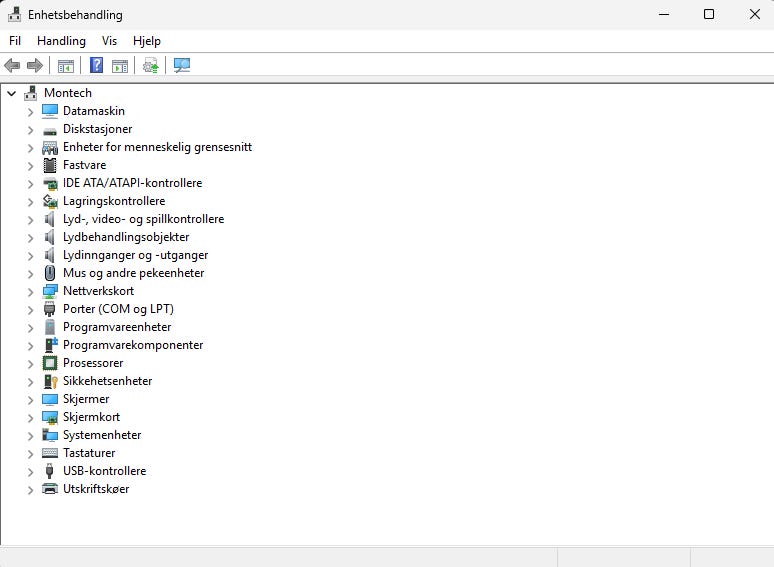The width and height of the screenshot is (774, 567).
Task: Click the USB-kontrollere plug icon
Action: coord(49,471)
